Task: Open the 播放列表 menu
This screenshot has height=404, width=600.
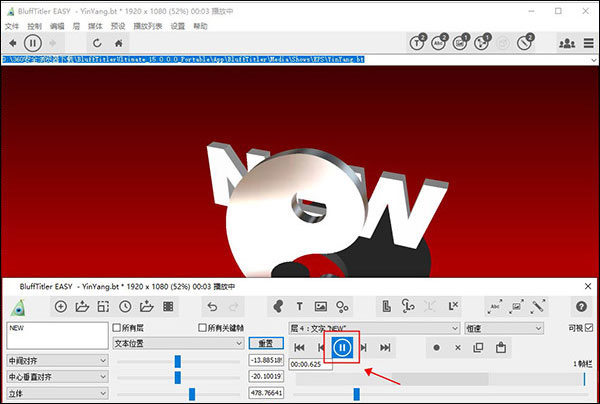Action: pyautogui.click(x=147, y=25)
